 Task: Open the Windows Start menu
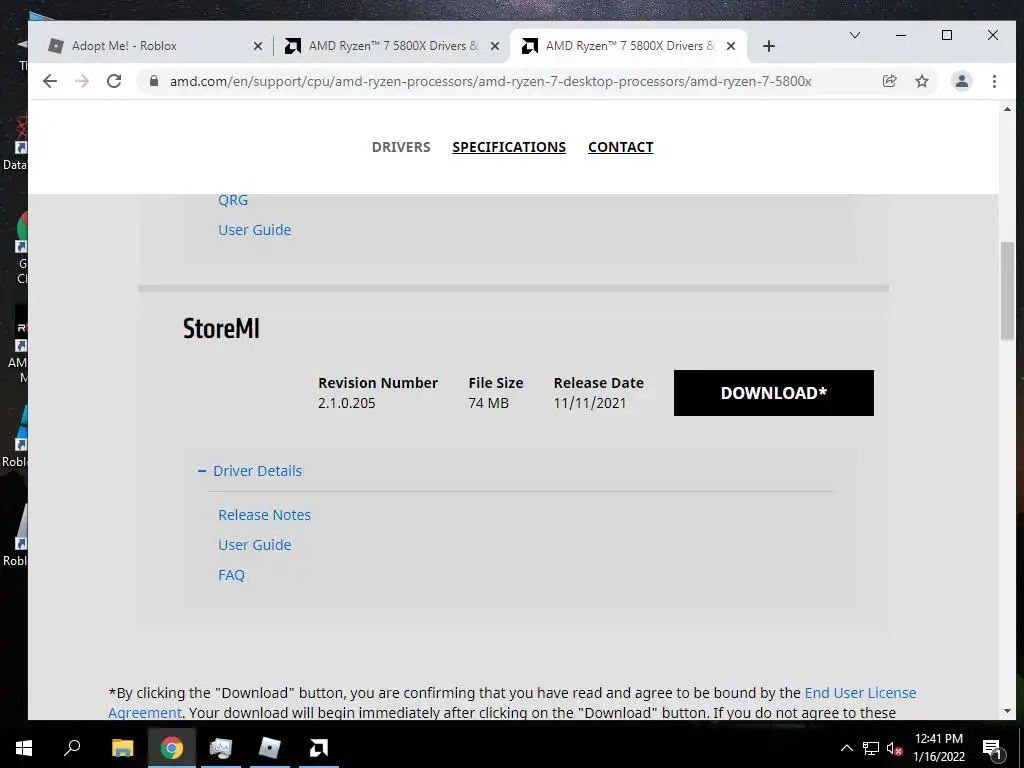coord(24,748)
